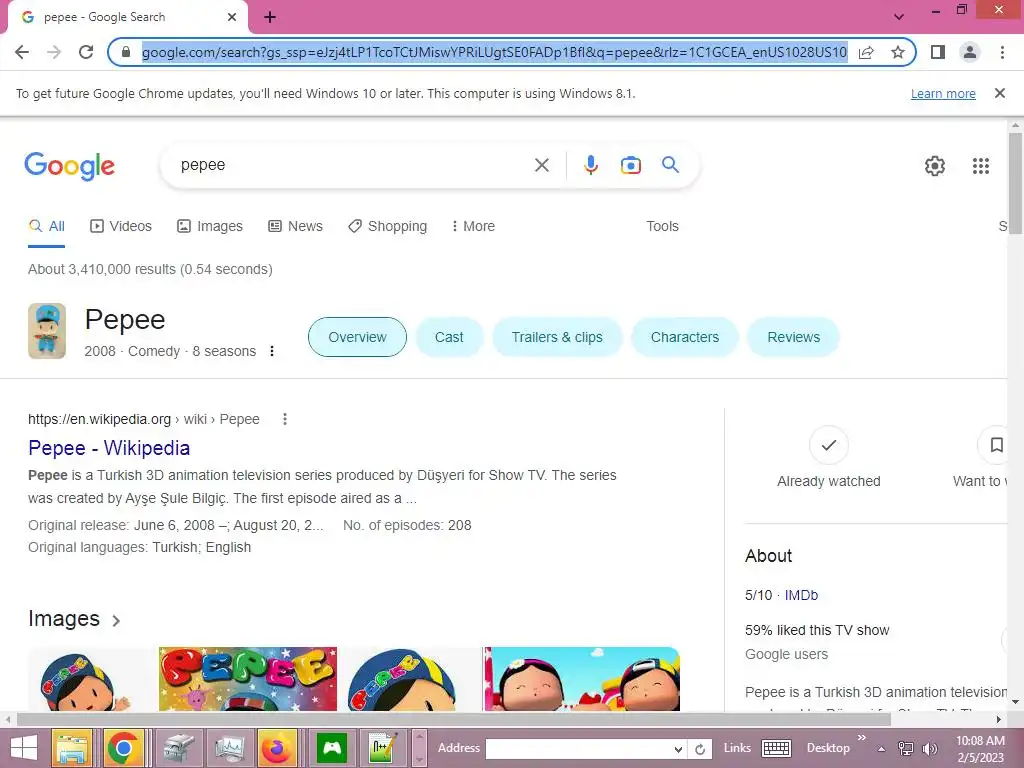Open the search Tools options

[662, 227]
